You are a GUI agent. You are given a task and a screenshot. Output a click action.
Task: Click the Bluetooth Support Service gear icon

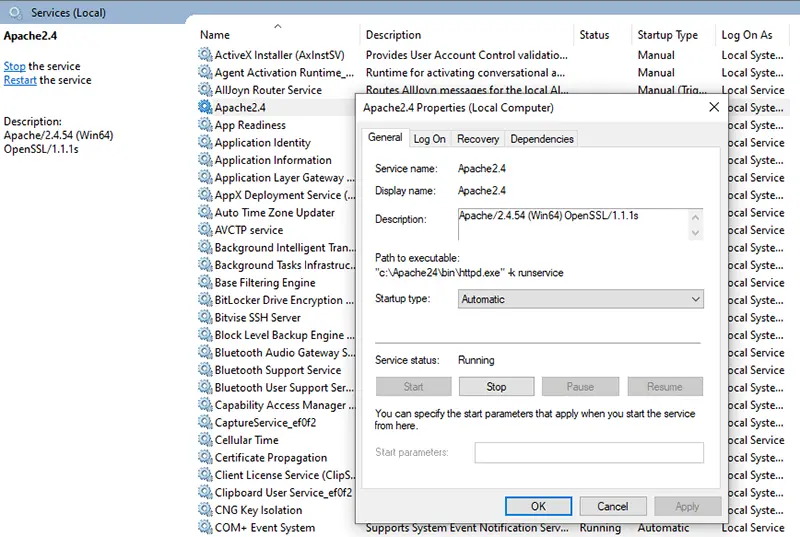(205, 370)
